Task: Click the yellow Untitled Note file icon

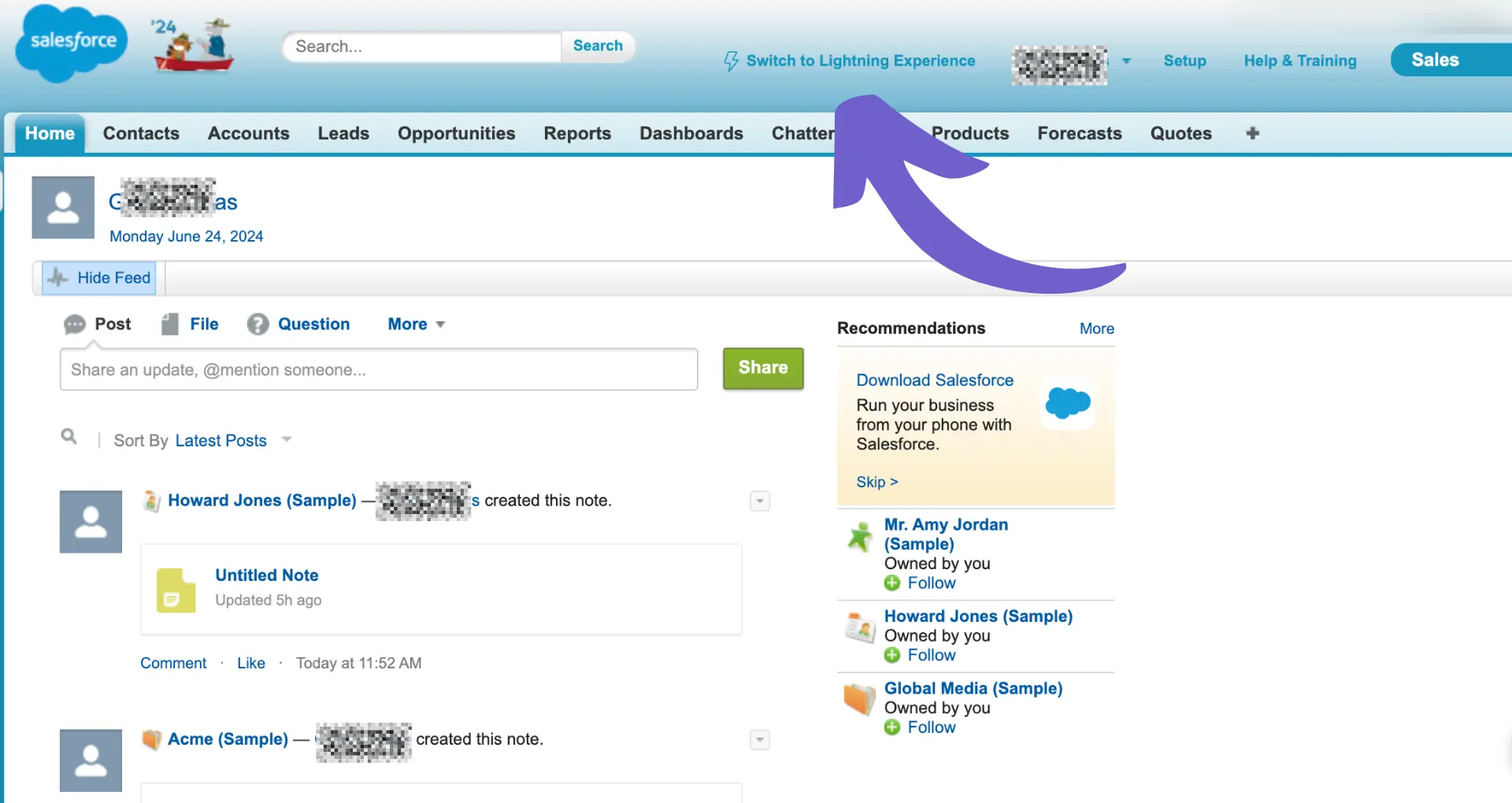Action: point(176,590)
